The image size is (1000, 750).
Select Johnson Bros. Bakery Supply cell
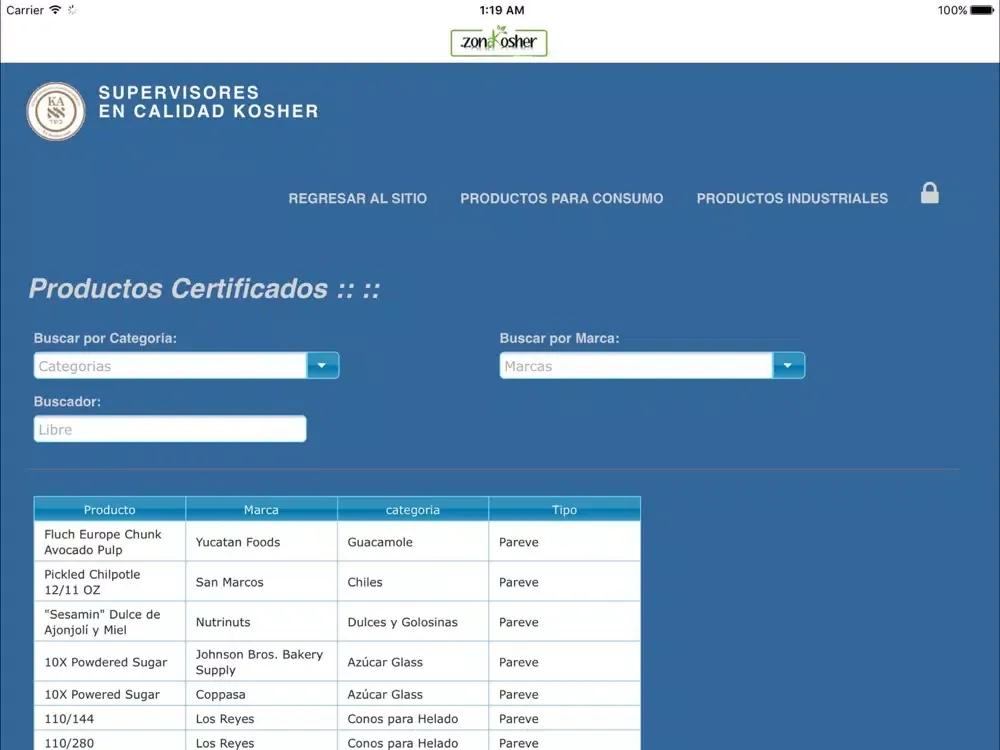tap(261, 662)
